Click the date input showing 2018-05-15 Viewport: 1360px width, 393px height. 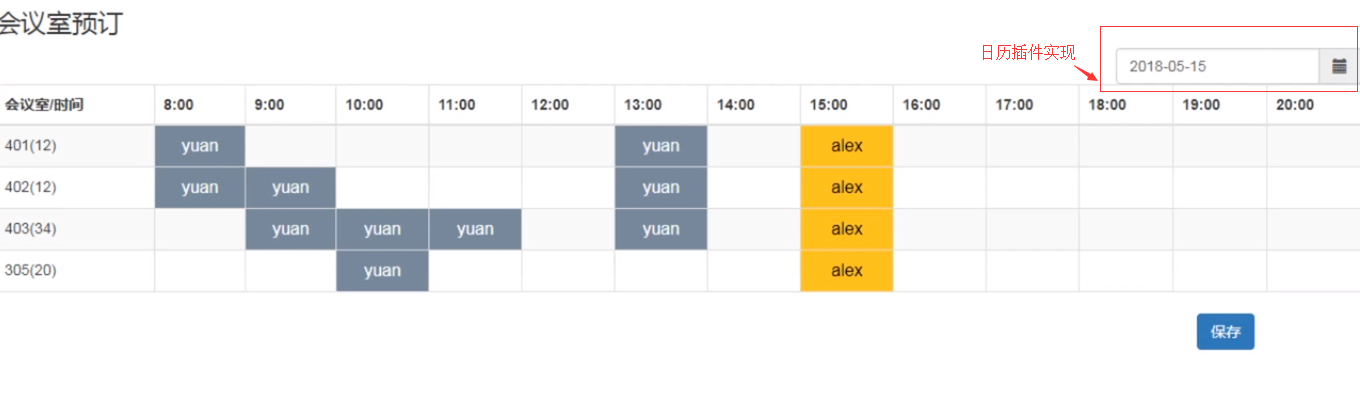[1219, 66]
